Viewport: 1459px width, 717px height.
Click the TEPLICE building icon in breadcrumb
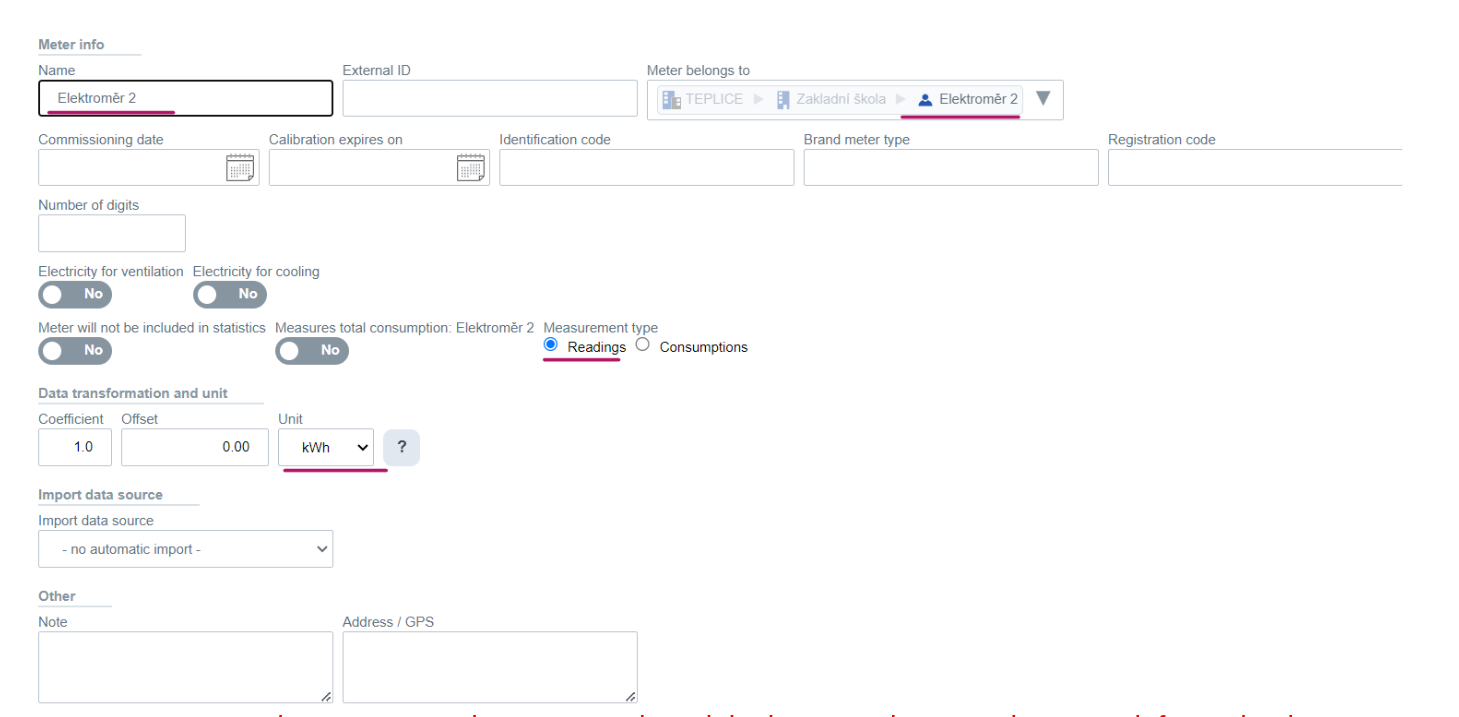coord(671,100)
